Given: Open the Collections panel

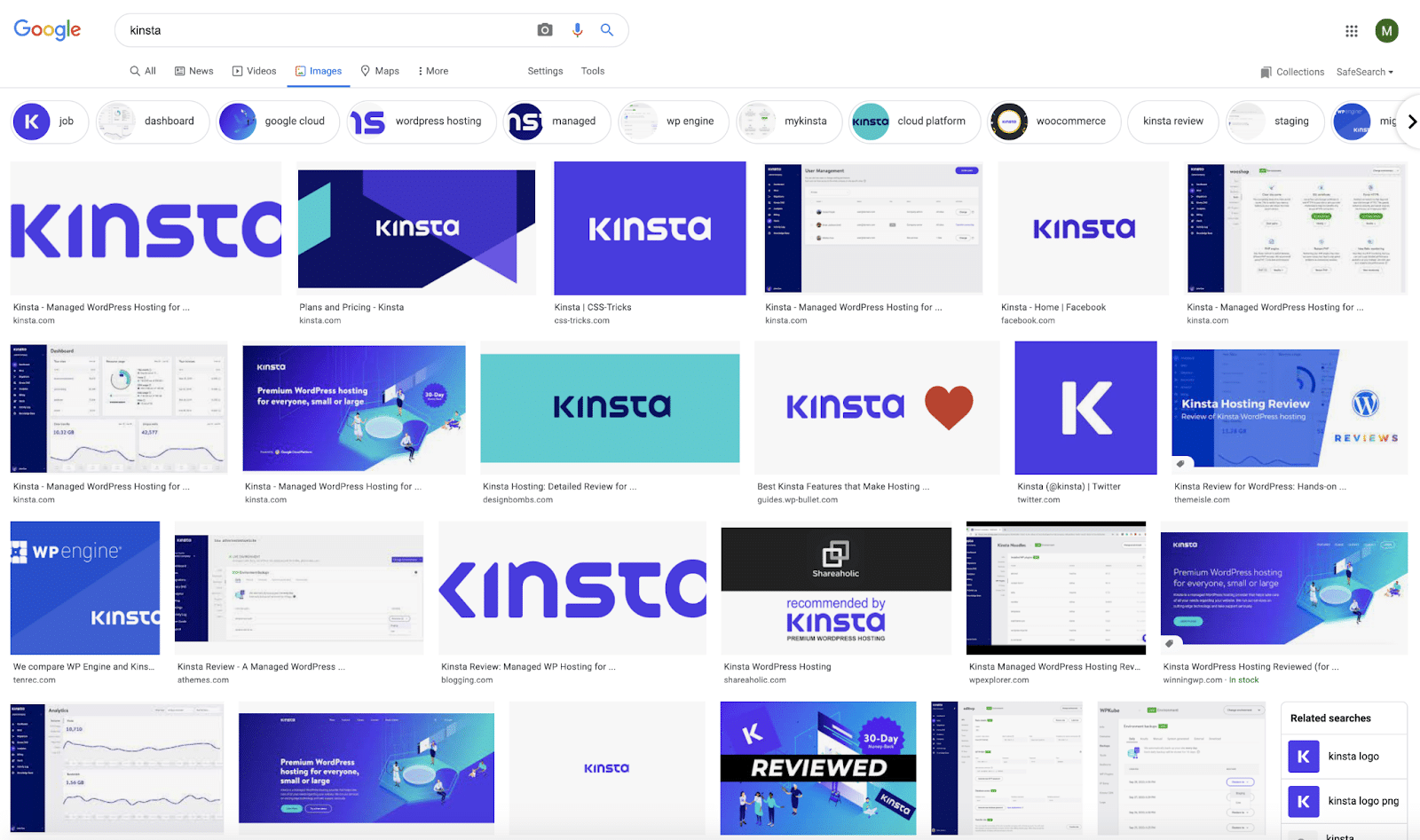Looking at the screenshot, I should [1291, 71].
